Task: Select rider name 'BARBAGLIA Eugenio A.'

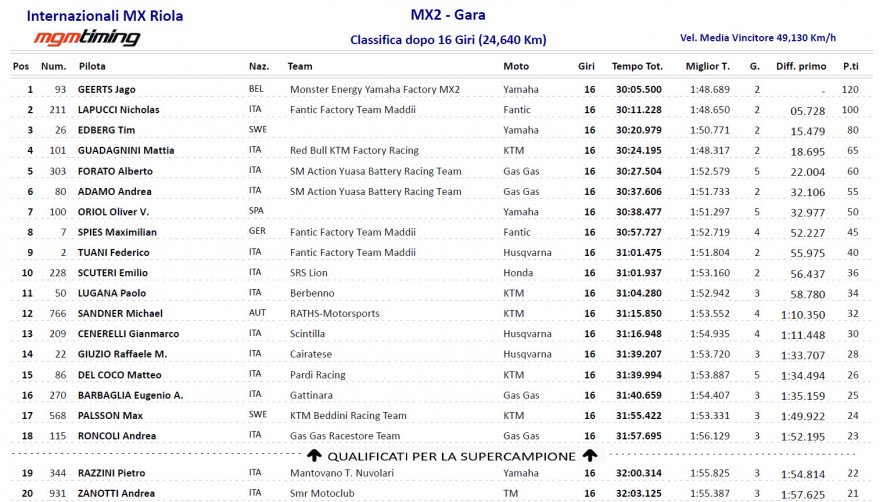Action: [x=131, y=395]
